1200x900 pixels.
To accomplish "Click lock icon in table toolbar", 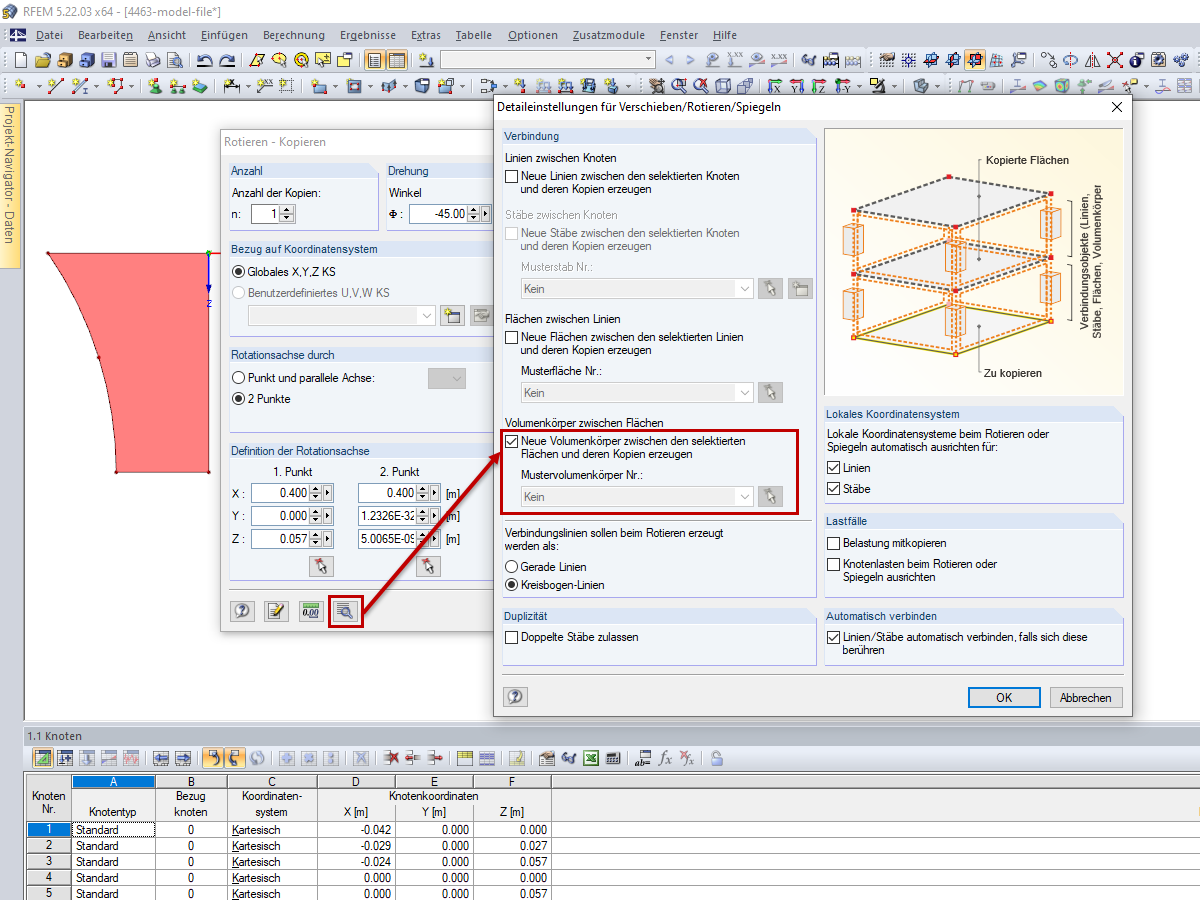I will point(717,758).
